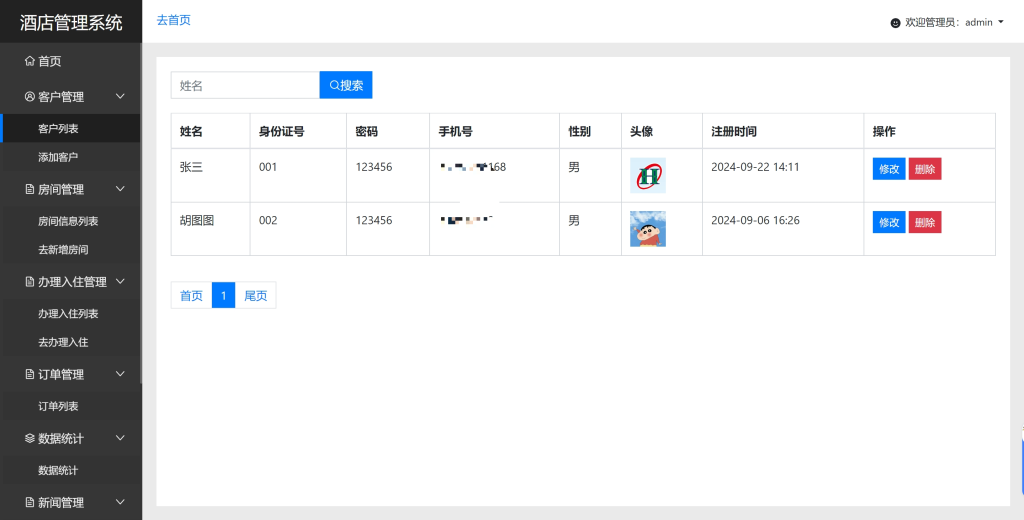Click 删除 button for 胡图图
The height and width of the screenshot is (520, 1024).
click(925, 222)
